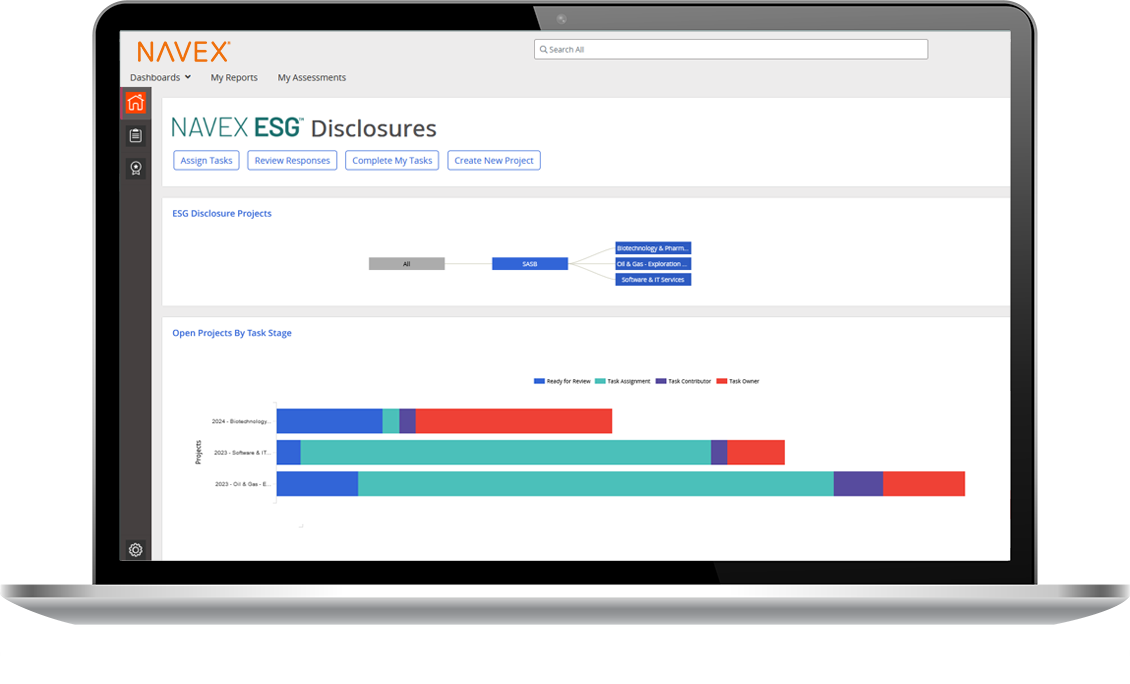Toggle Task Contributor legend swatch
Image resolution: width=1130 pixels, height=684 pixels.
click(661, 381)
